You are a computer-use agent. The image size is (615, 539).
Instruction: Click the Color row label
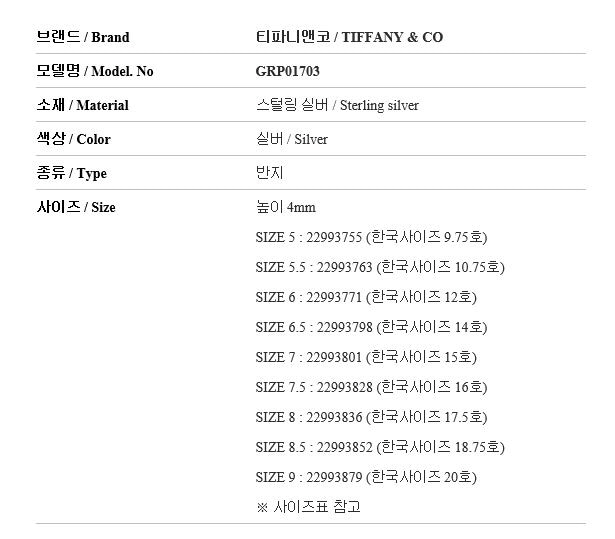coord(73,139)
